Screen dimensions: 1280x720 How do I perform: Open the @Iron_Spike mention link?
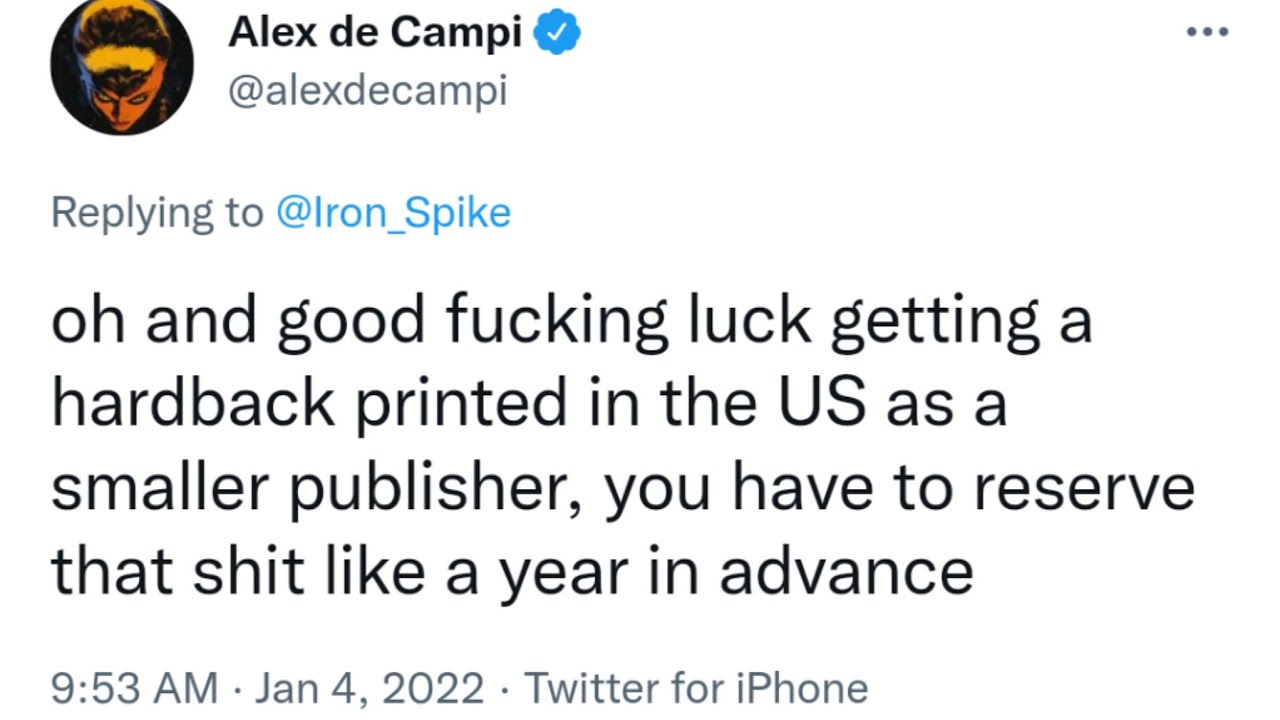tap(392, 213)
